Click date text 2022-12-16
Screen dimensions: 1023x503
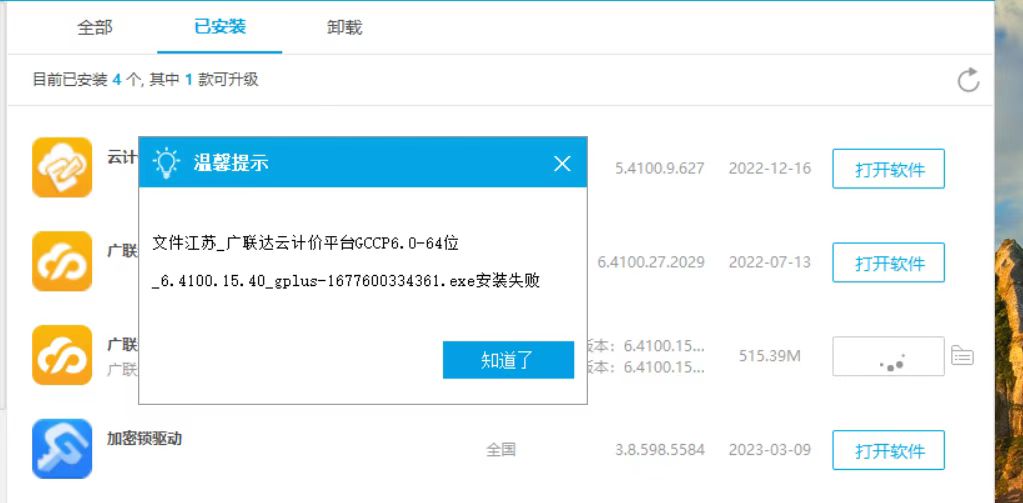770,168
